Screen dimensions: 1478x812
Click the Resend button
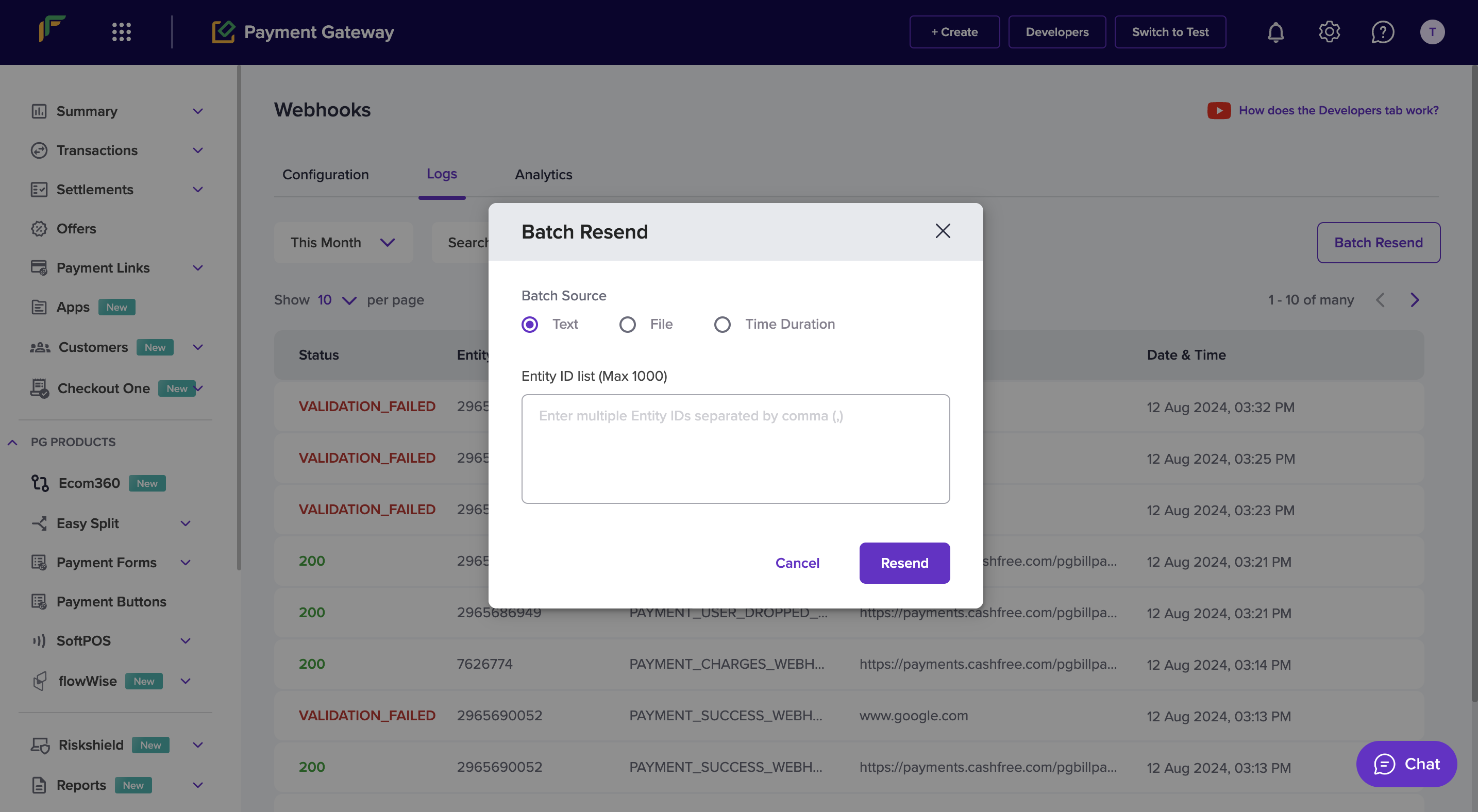click(904, 562)
